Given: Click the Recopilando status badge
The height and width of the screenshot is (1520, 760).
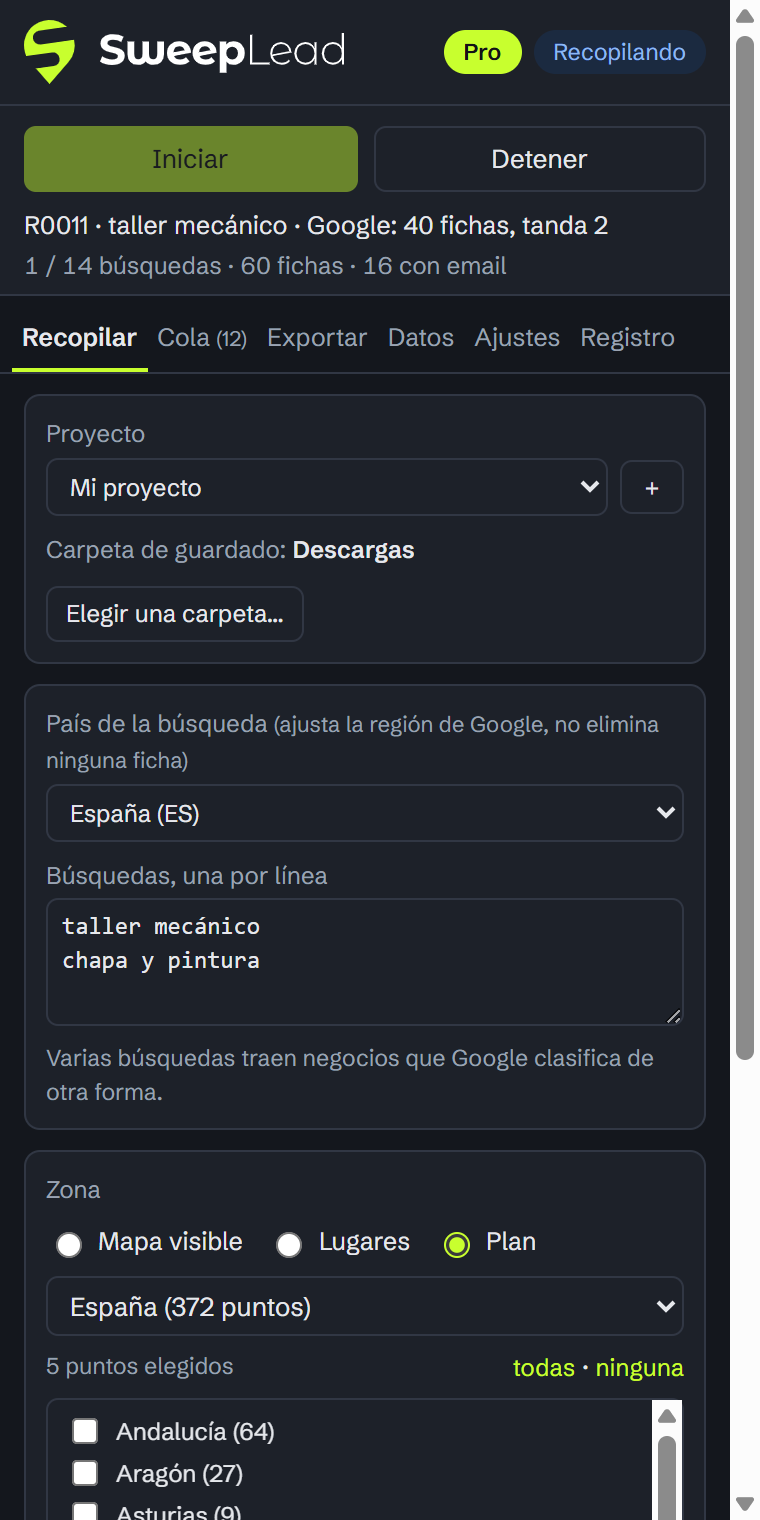Looking at the screenshot, I should point(620,52).
